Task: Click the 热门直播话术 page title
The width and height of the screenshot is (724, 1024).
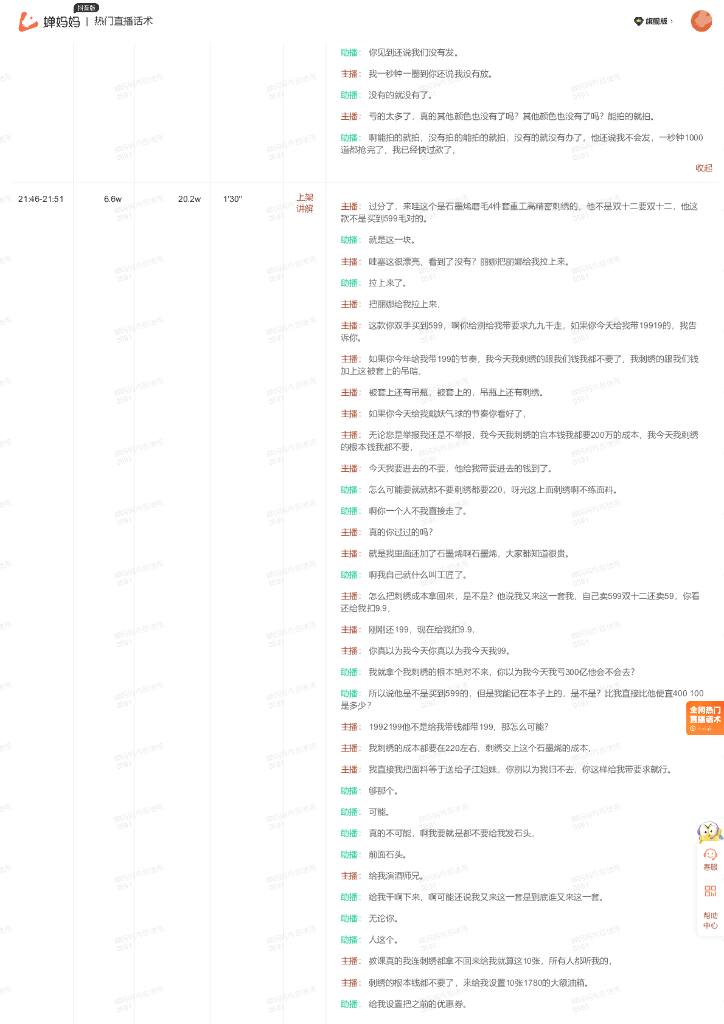Action: 123,21
